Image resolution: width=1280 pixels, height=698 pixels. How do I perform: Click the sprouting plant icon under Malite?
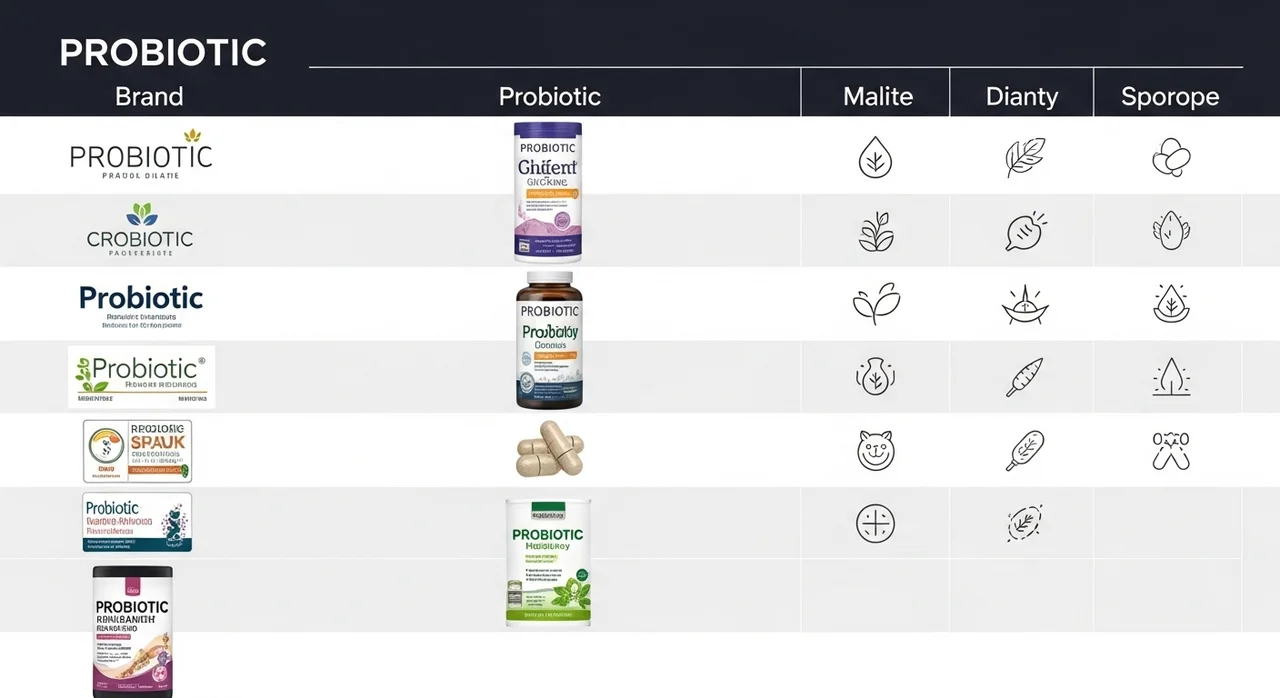[x=875, y=231]
